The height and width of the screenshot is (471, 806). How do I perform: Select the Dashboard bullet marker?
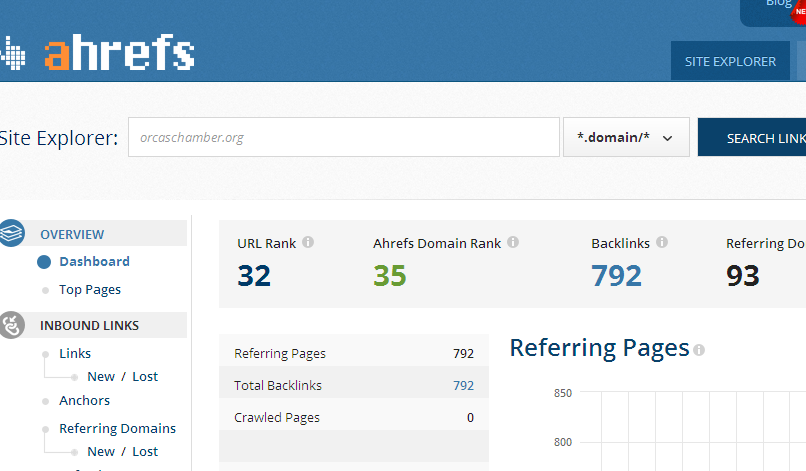(x=44, y=262)
